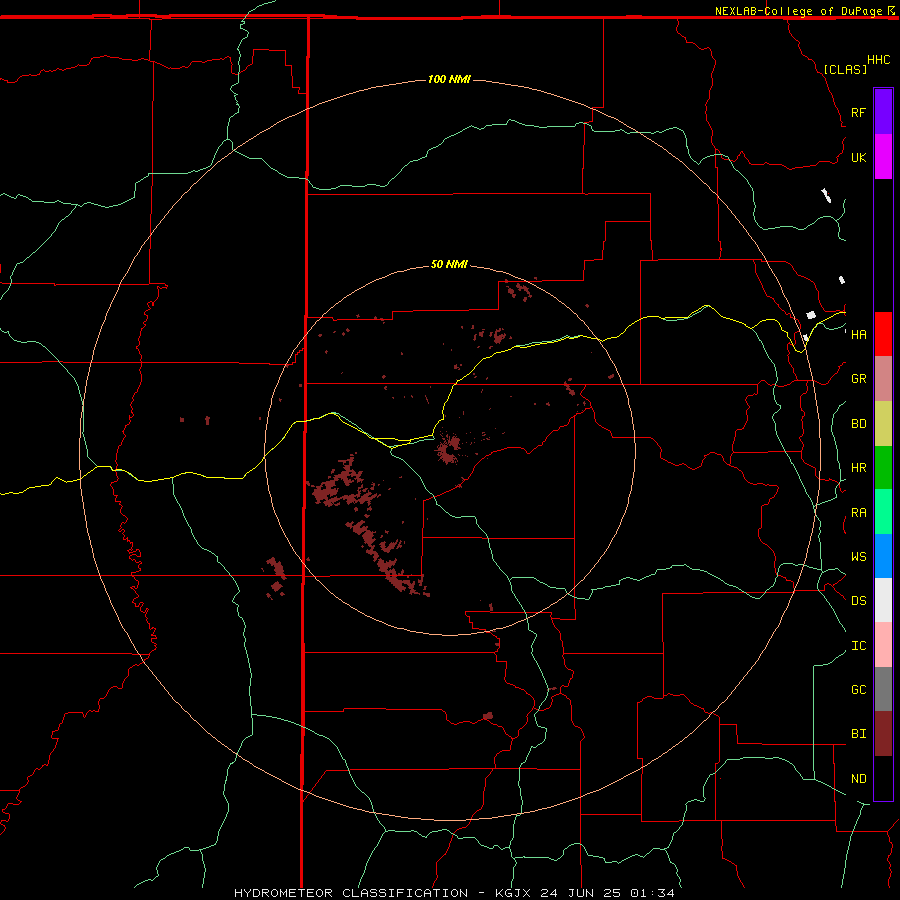Click the DS legend label
This screenshot has width=900, height=900.
tap(858, 601)
